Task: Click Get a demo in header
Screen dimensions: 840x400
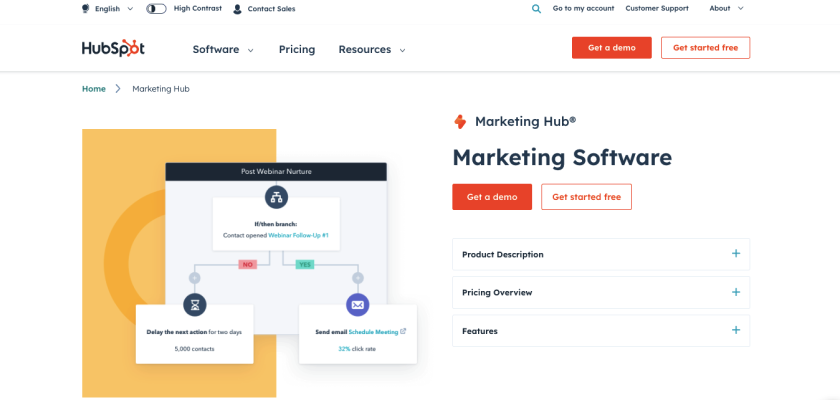Action: pos(611,48)
